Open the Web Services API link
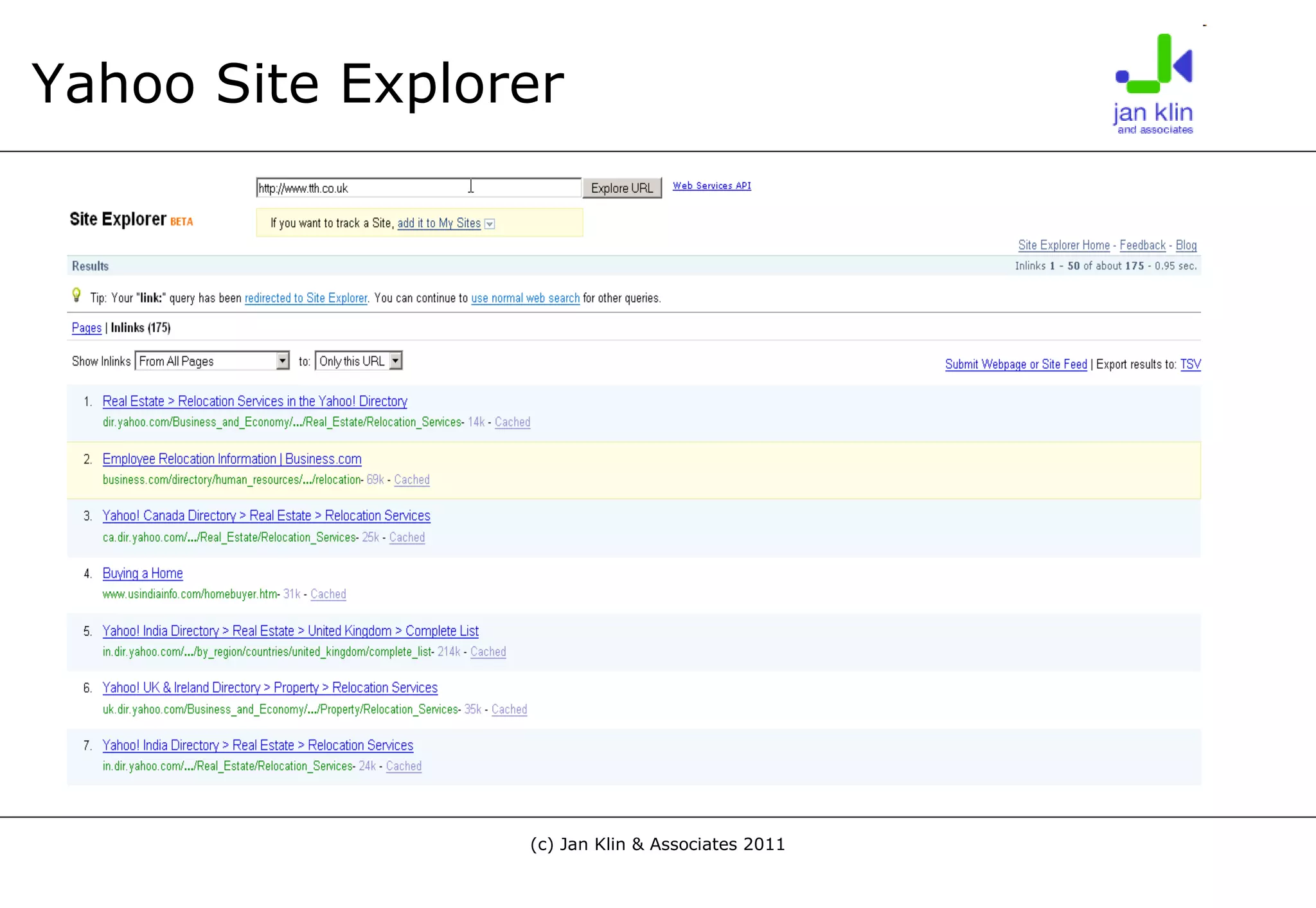 [x=712, y=186]
